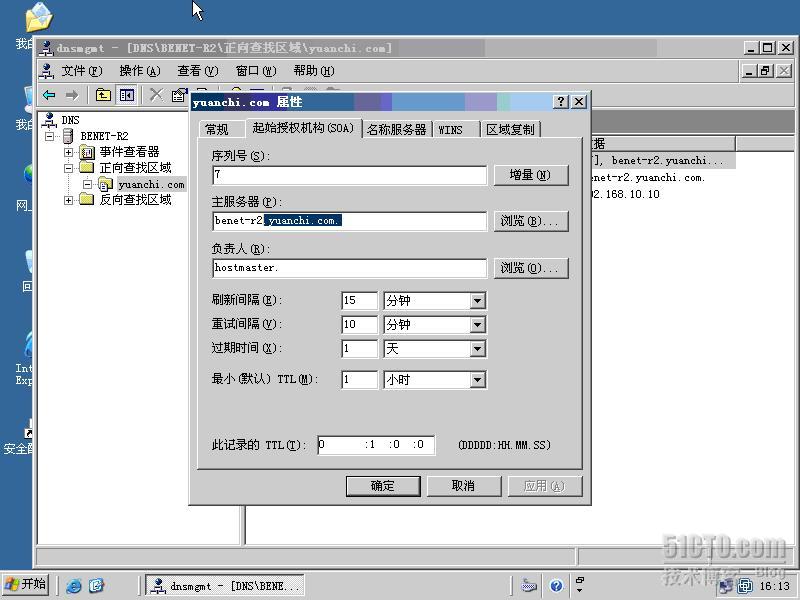Click the Properties toolbar icon
This screenshot has height=600, width=800.
[179, 95]
